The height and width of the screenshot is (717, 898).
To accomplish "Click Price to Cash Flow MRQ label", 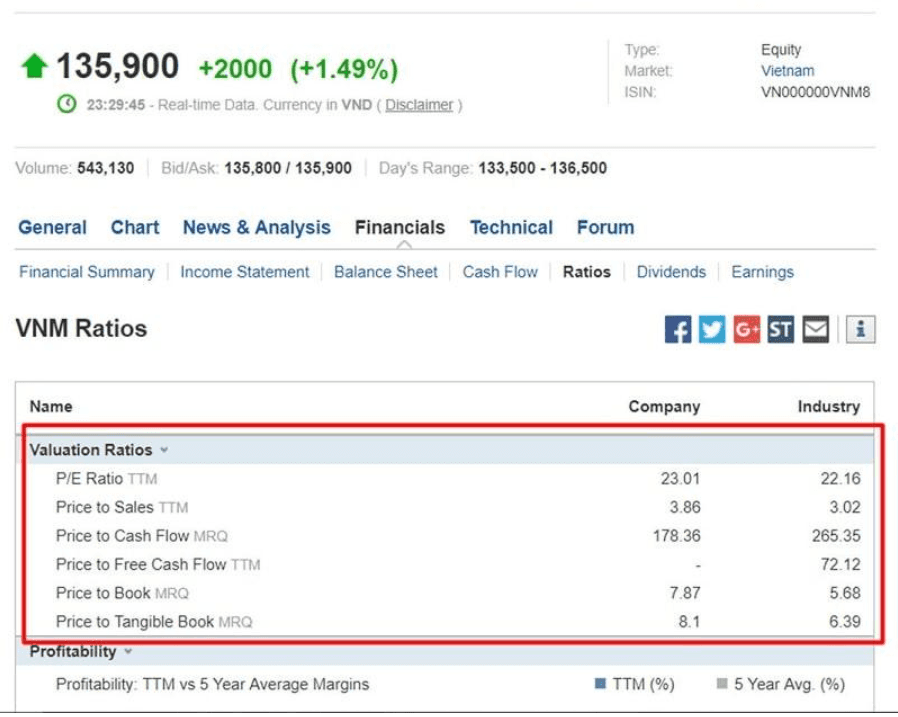I will click(x=141, y=535).
